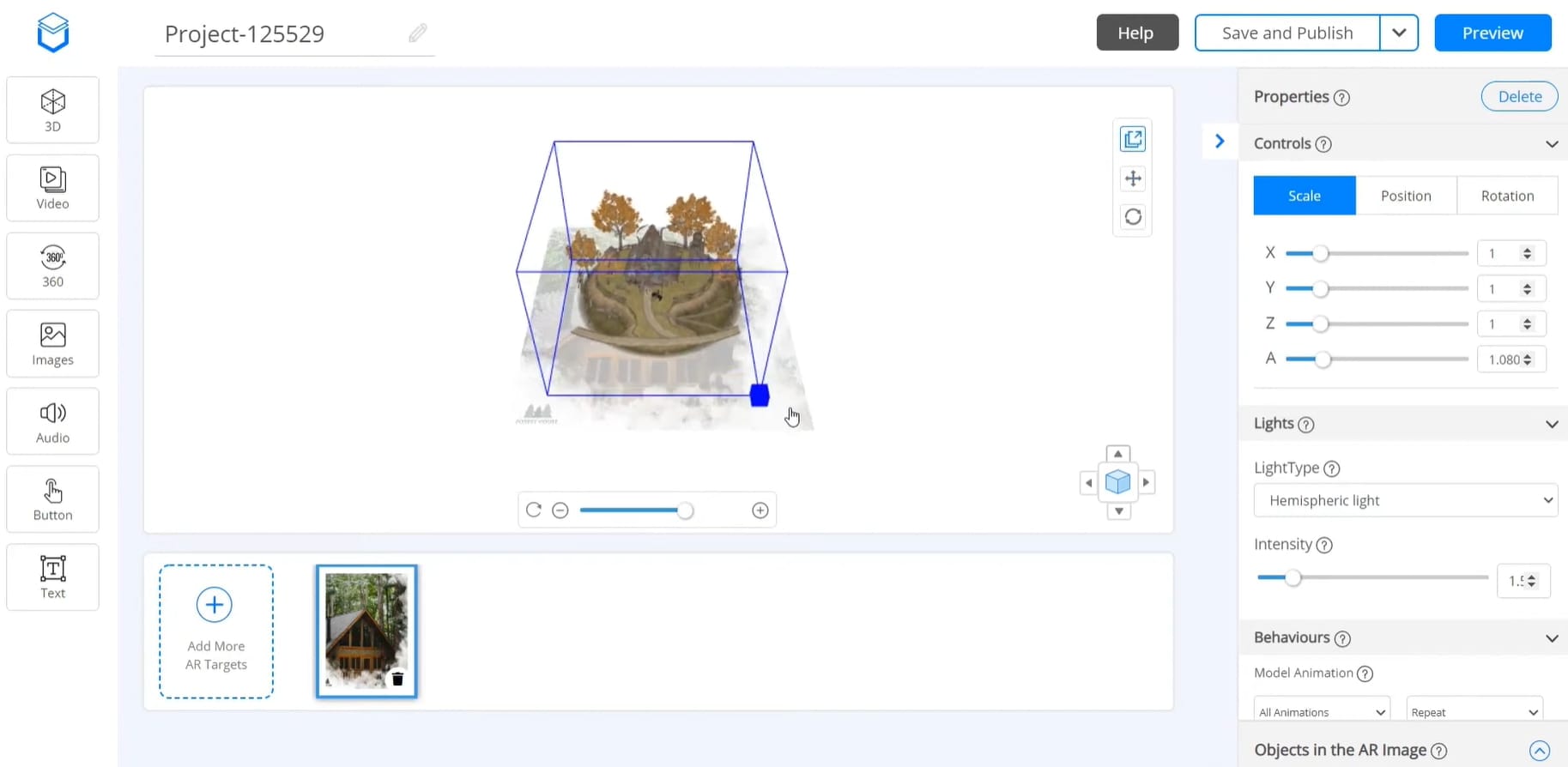Pan camera view left arrow

coord(1089,482)
